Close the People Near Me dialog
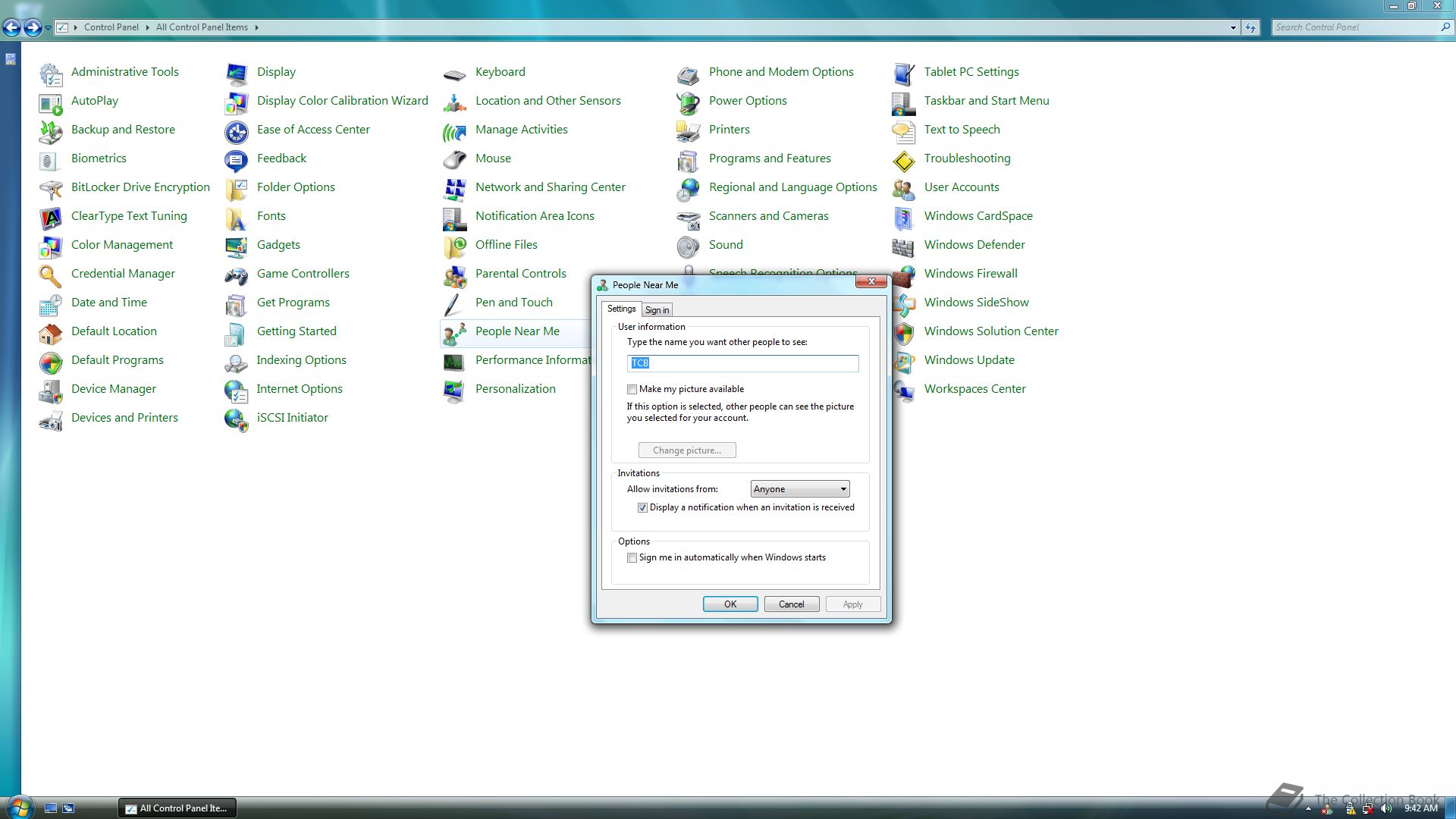Image resolution: width=1456 pixels, height=819 pixels. 871,281
